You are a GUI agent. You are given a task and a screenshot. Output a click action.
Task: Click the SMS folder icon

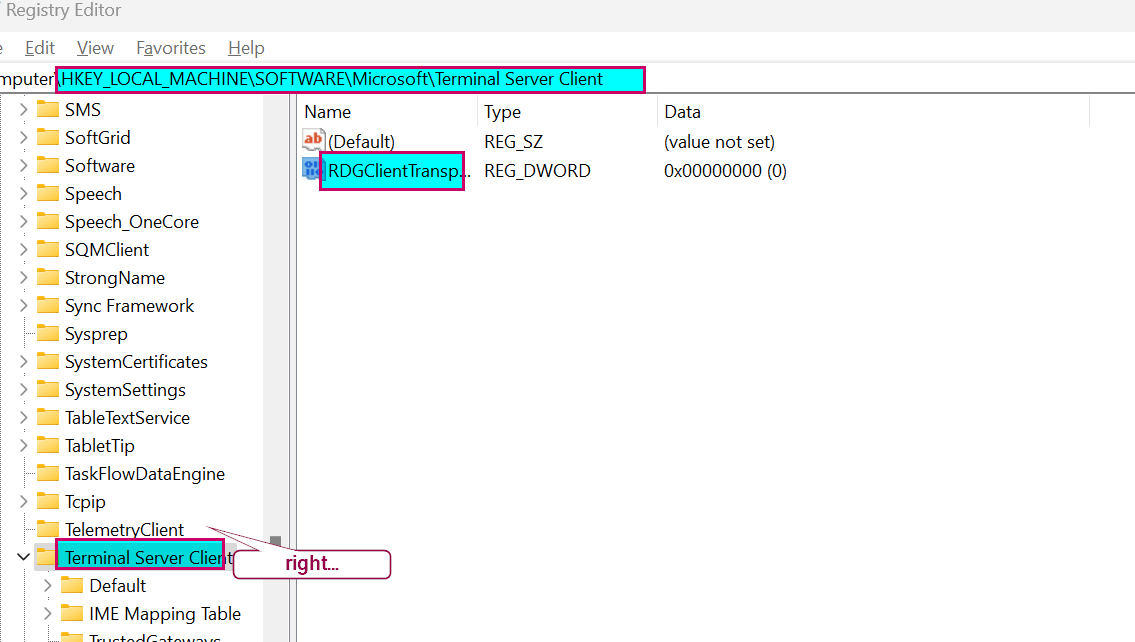coord(48,109)
